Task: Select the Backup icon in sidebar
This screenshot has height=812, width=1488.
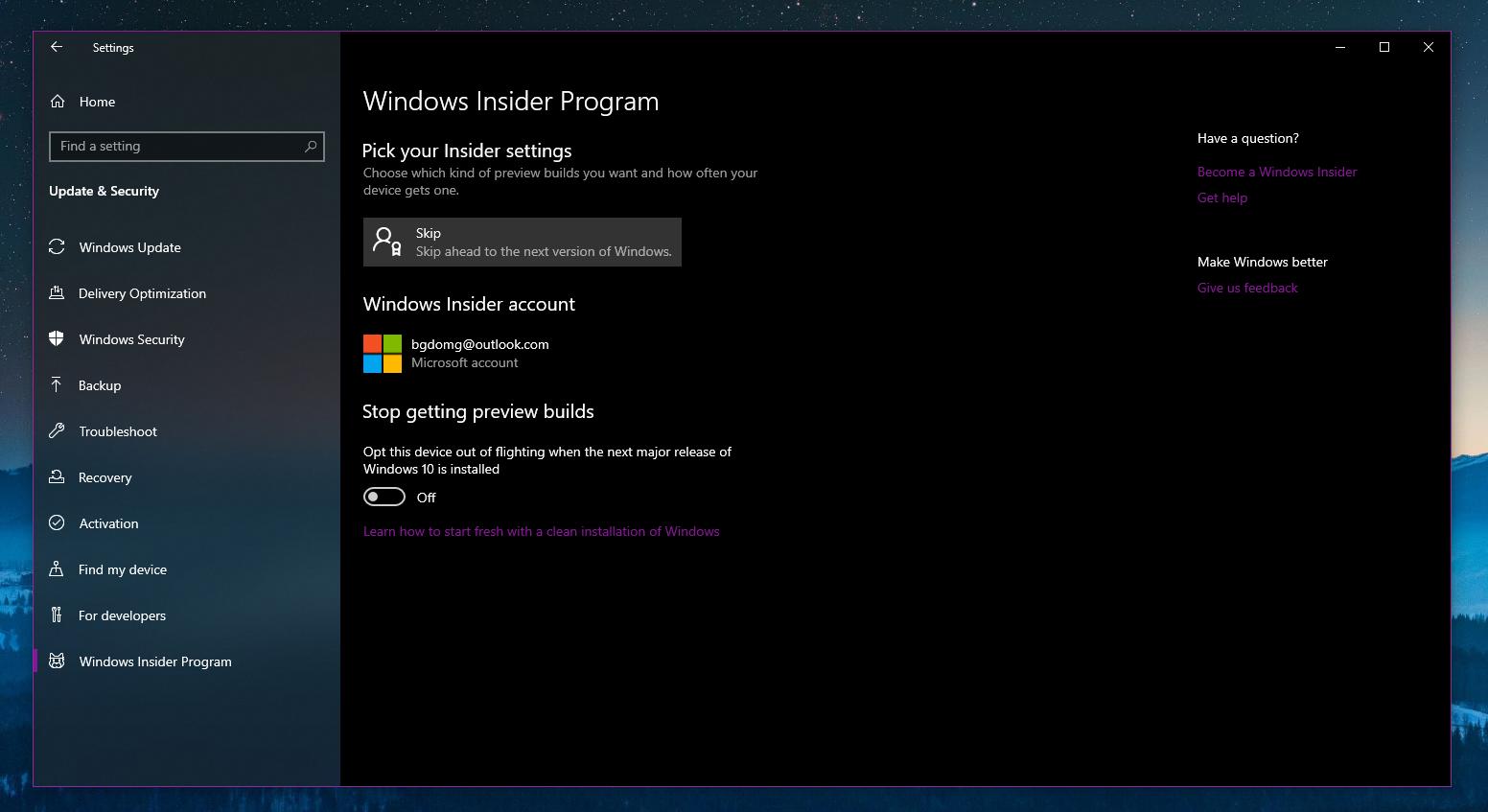Action: pos(58,385)
